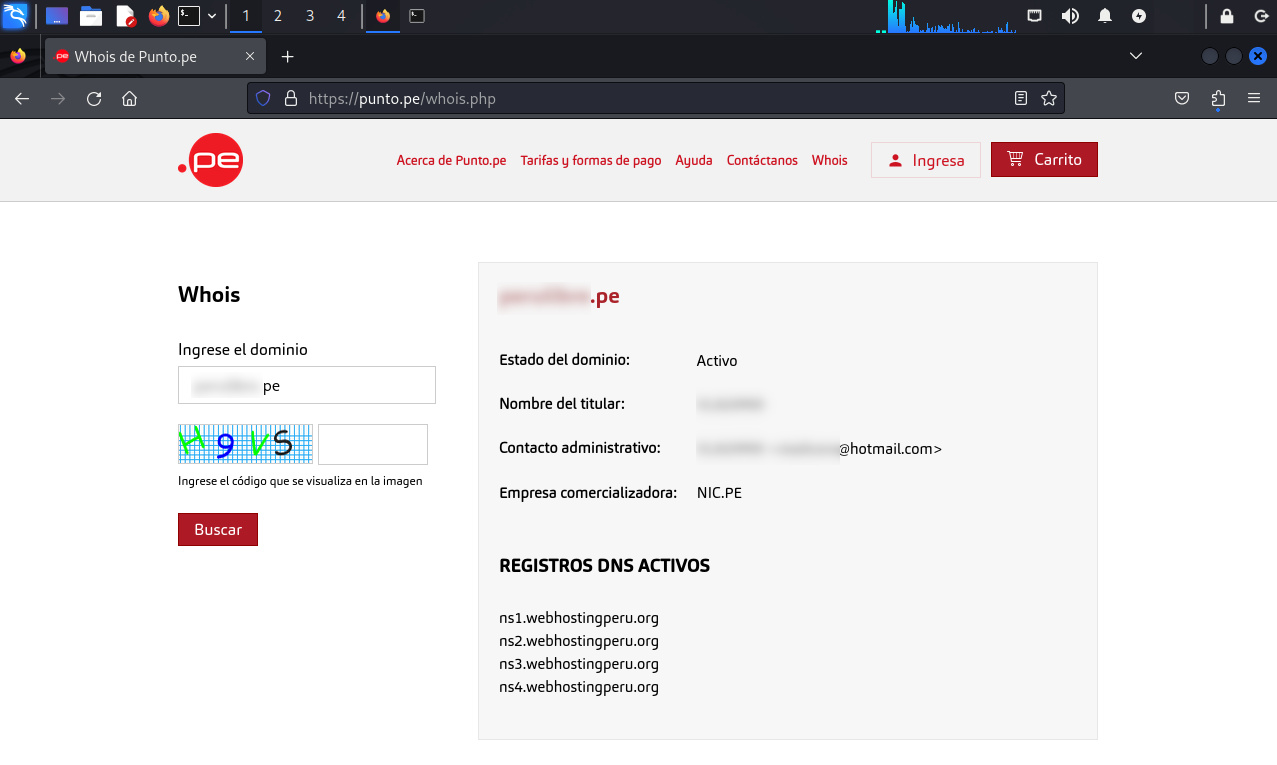Expand the terminal launcher dropdown arrow
The width and height of the screenshot is (1277, 765).
pyautogui.click(x=212, y=16)
